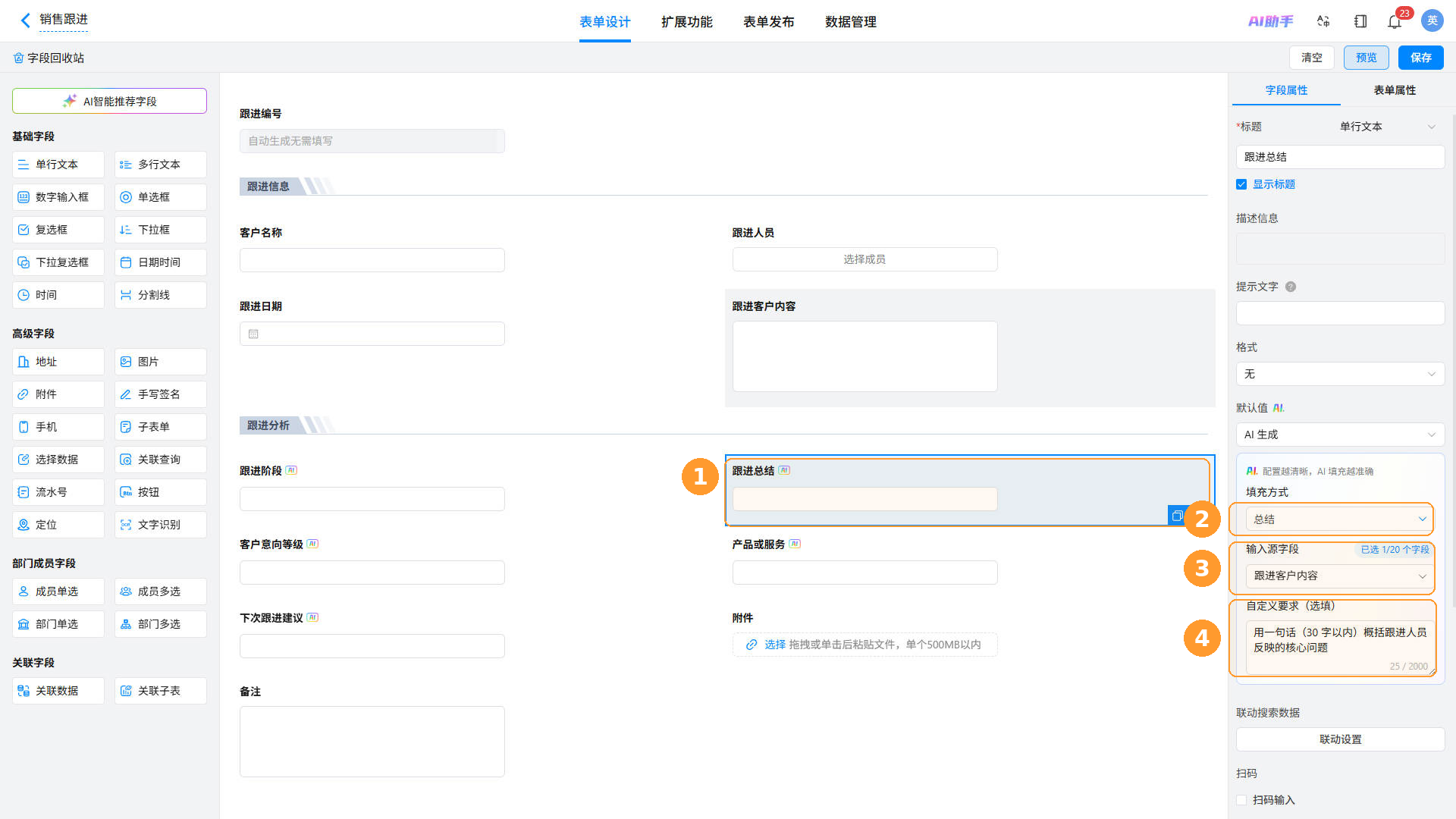
Task: Open the 格式 dropdown showing 无
Action: (x=1340, y=374)
